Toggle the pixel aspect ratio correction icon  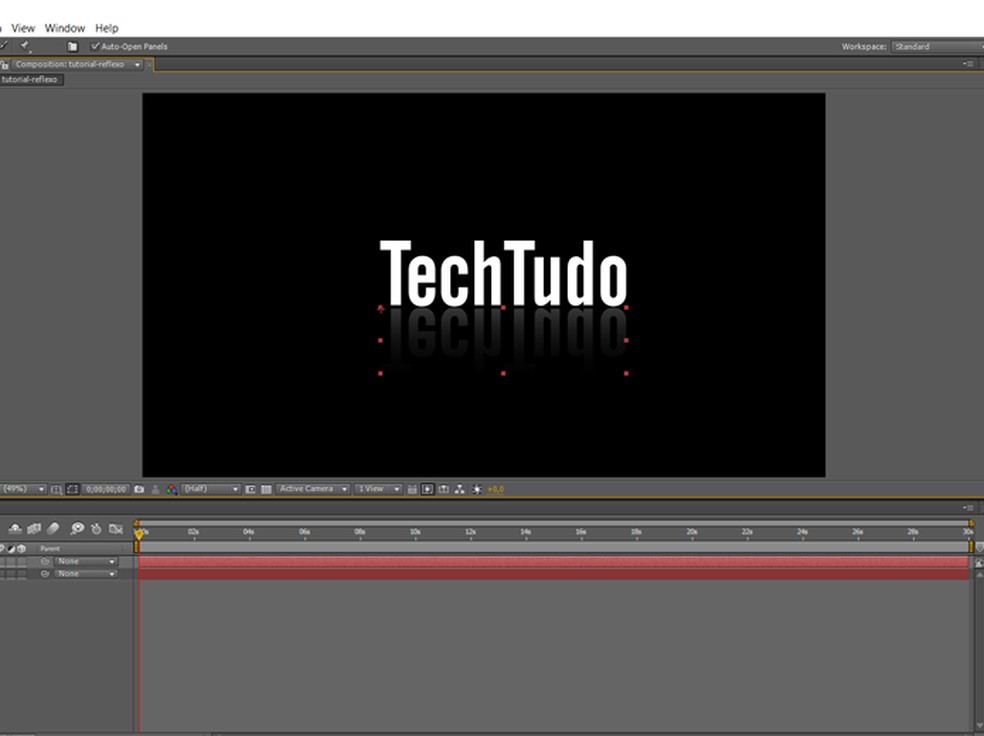pos(412,489)
